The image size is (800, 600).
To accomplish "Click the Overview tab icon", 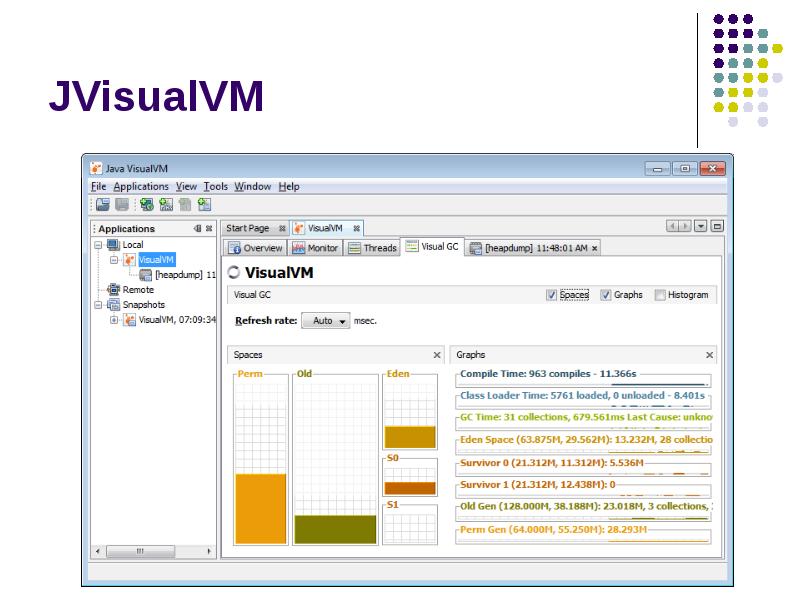I will [235, 248].
